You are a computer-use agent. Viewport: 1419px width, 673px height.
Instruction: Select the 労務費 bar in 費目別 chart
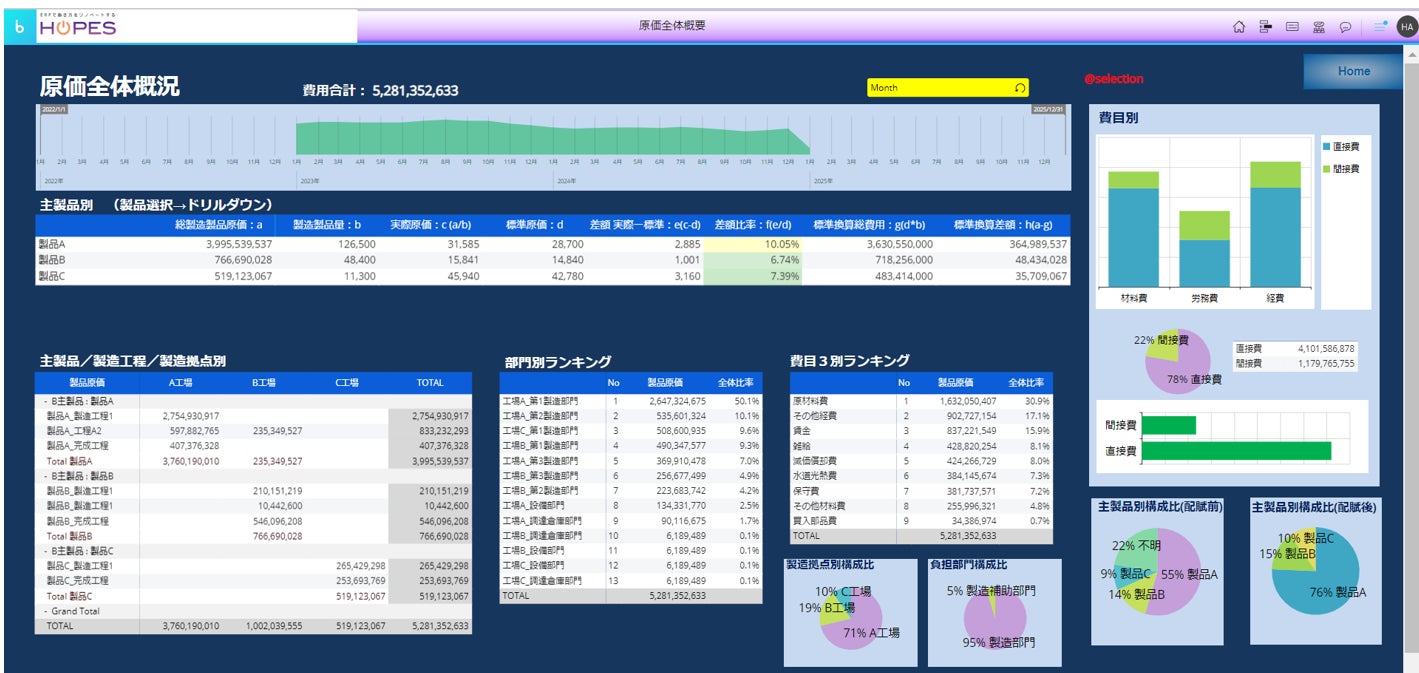coord(1204,249)
